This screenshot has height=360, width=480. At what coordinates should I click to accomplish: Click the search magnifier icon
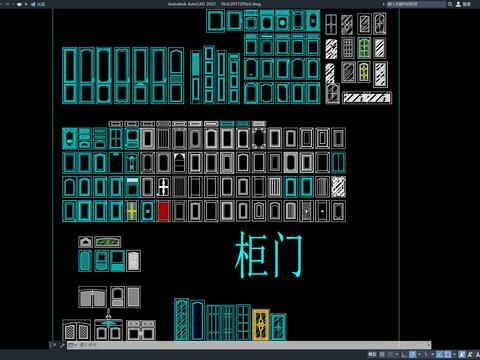[x=450, y=4]
